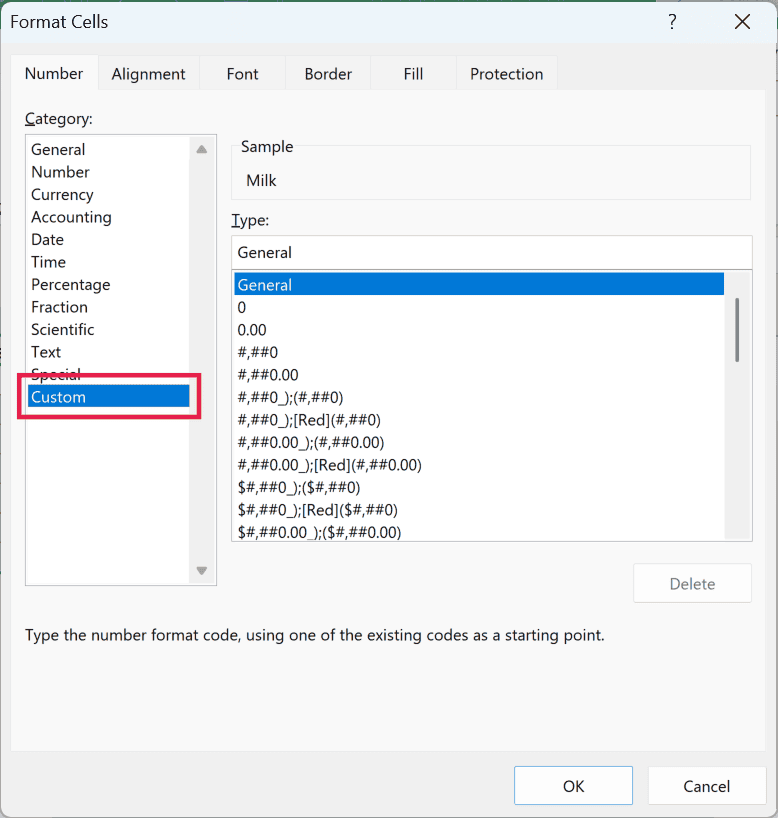Select the #,##0.00_);(#,##0.00) format code

coord(479,442)
